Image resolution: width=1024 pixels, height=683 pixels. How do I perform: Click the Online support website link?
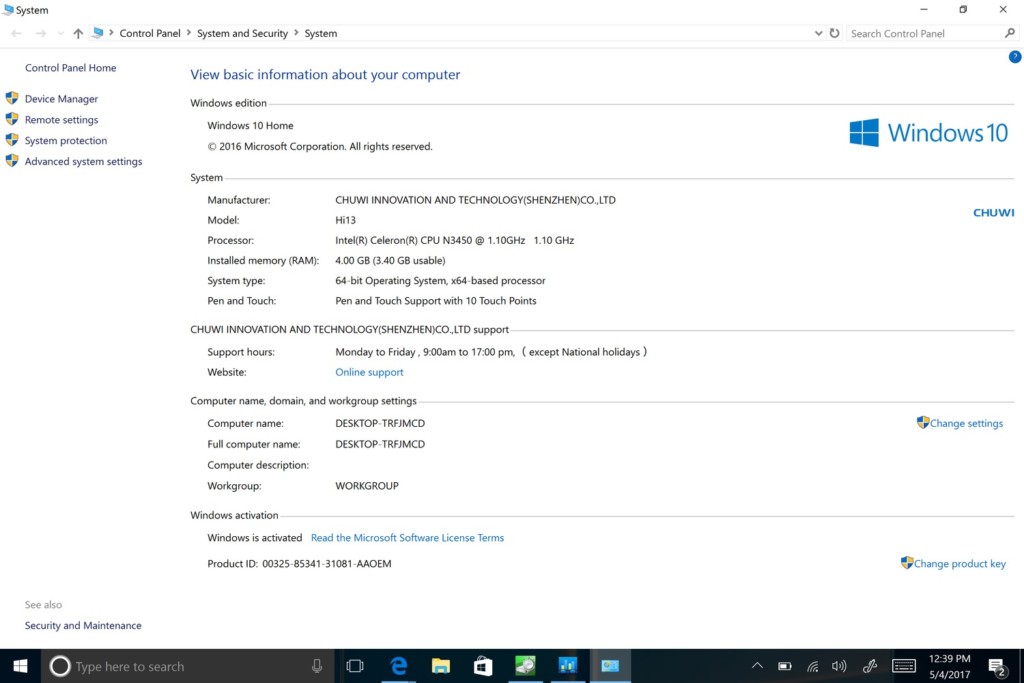tap(369, 372)
